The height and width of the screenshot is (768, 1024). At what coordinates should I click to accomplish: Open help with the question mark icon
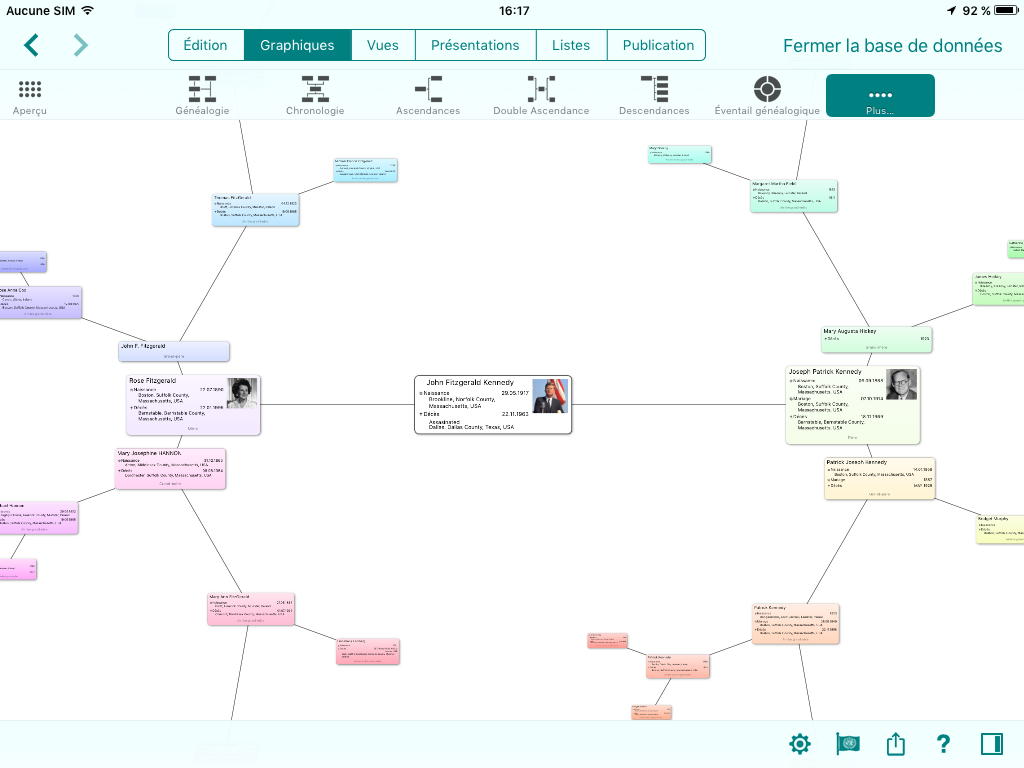click(x=943, y=743)
